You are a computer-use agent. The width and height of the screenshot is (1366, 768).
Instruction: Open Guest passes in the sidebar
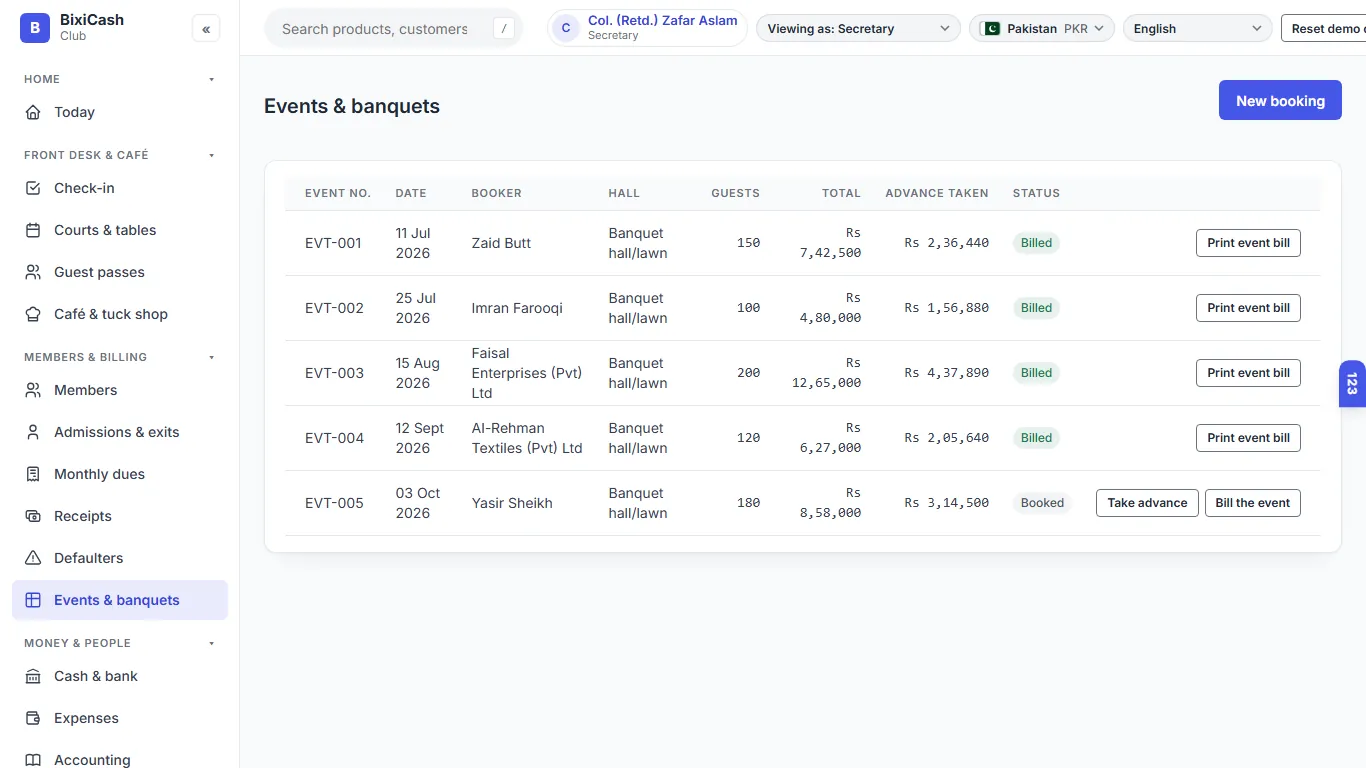tap(120, 272)
